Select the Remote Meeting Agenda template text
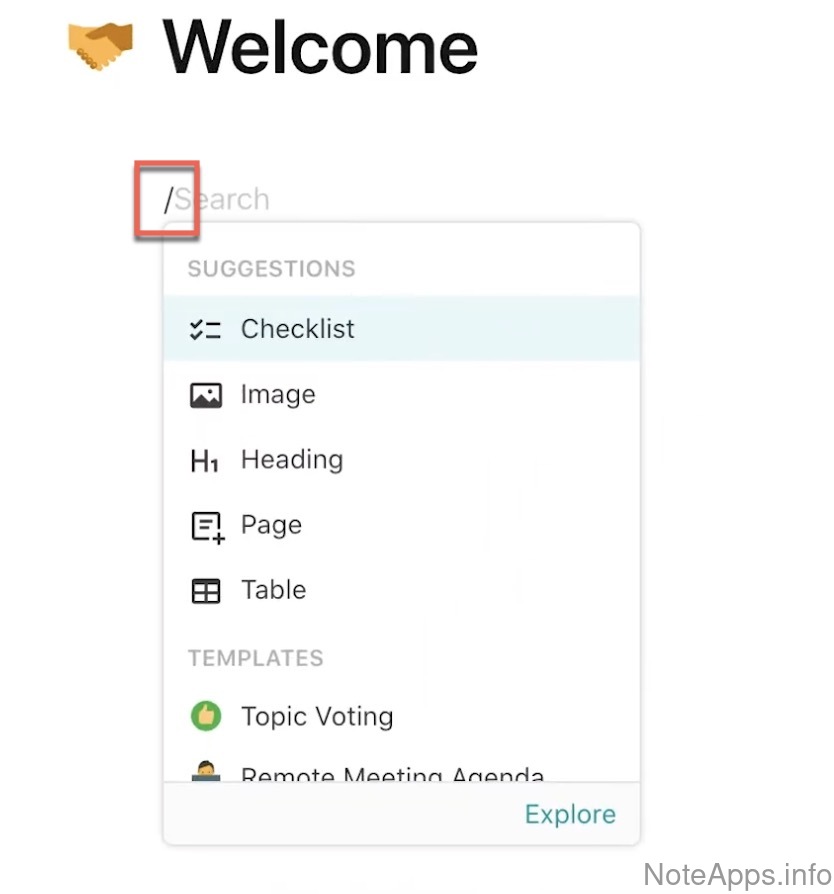This screenshot has width=834, height=894. click(x=392, y=775)
